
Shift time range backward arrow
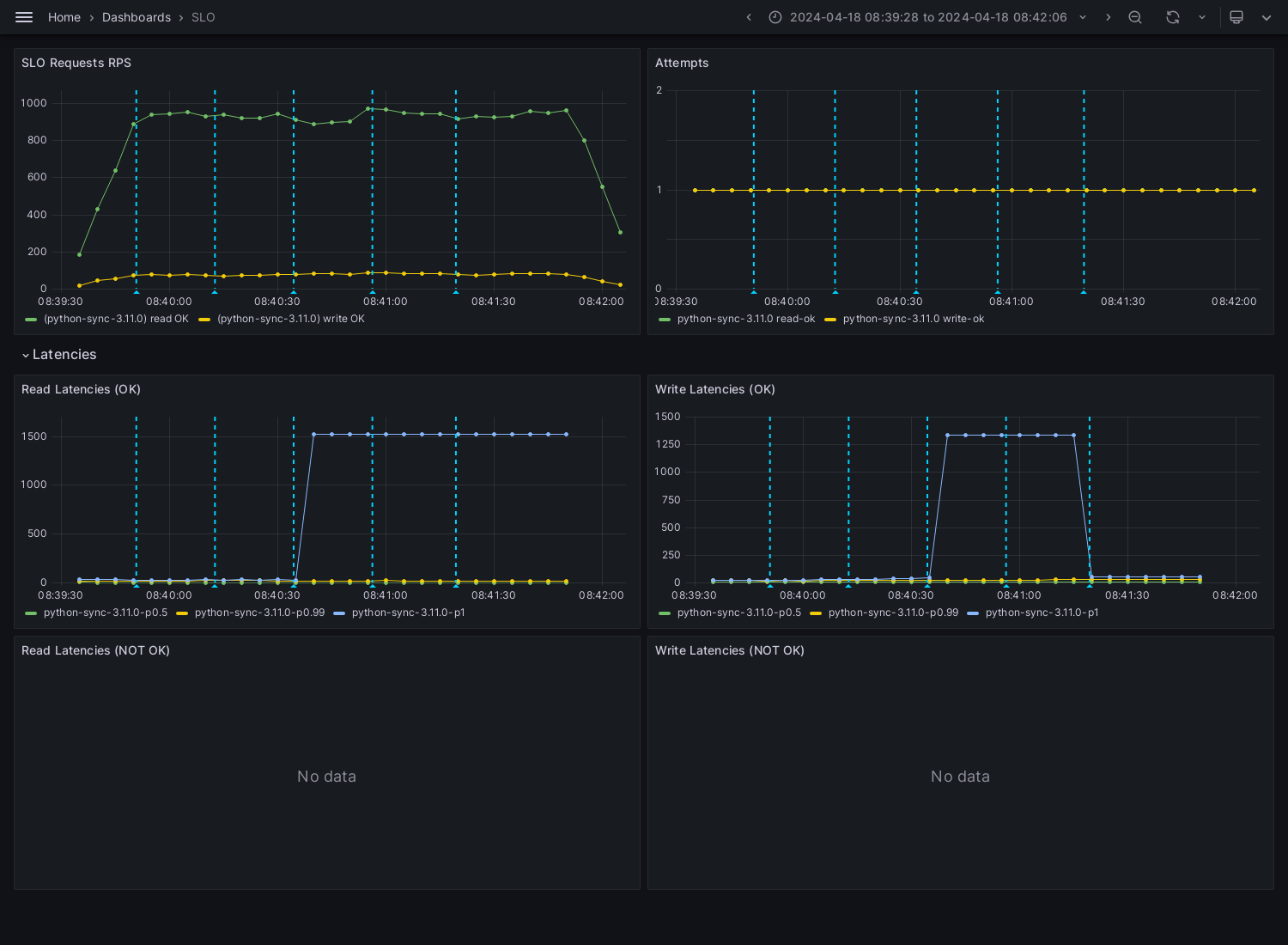tap(749, 17)
